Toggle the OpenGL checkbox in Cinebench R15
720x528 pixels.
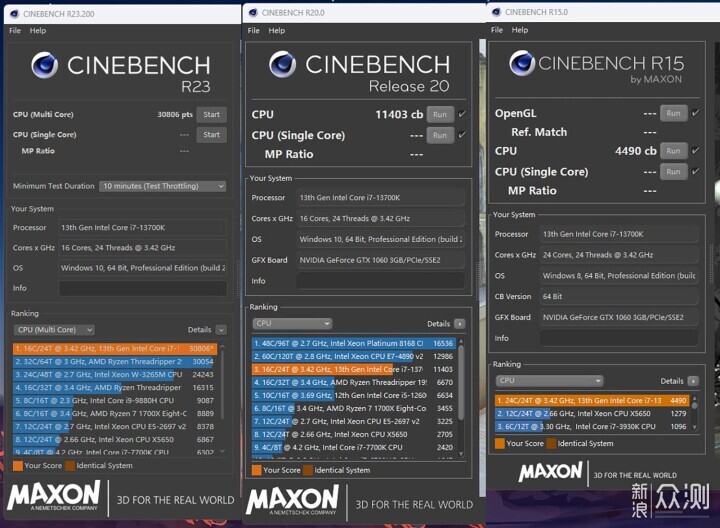(x=693, y=113)
